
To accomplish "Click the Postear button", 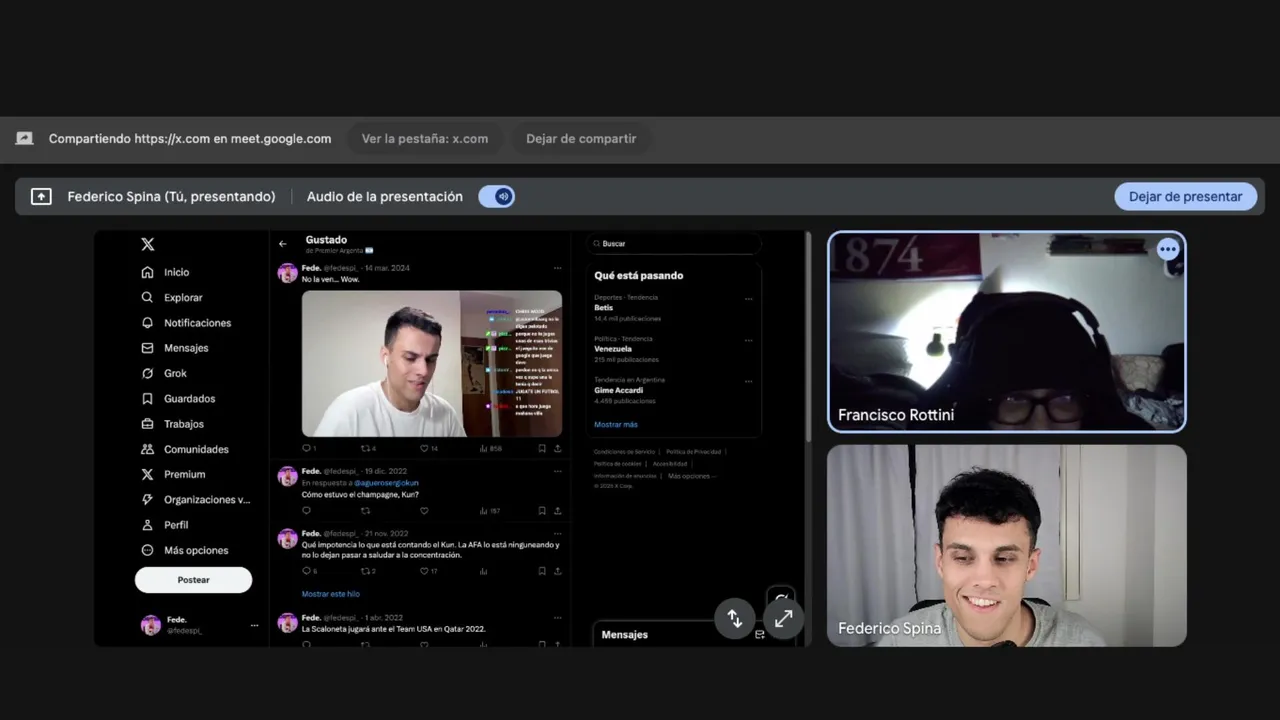I will [193, 580].
